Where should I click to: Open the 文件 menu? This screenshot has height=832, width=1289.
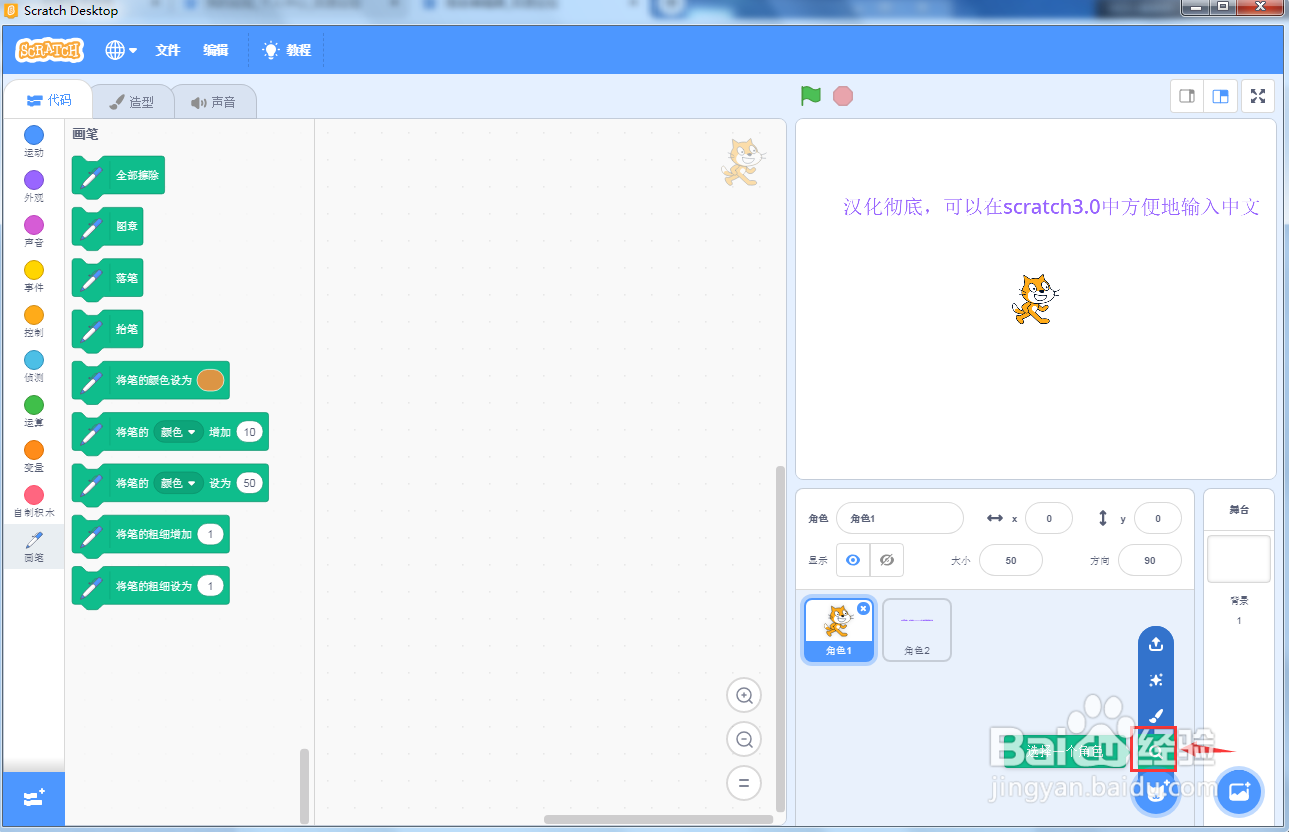click(x=167, y=50)
